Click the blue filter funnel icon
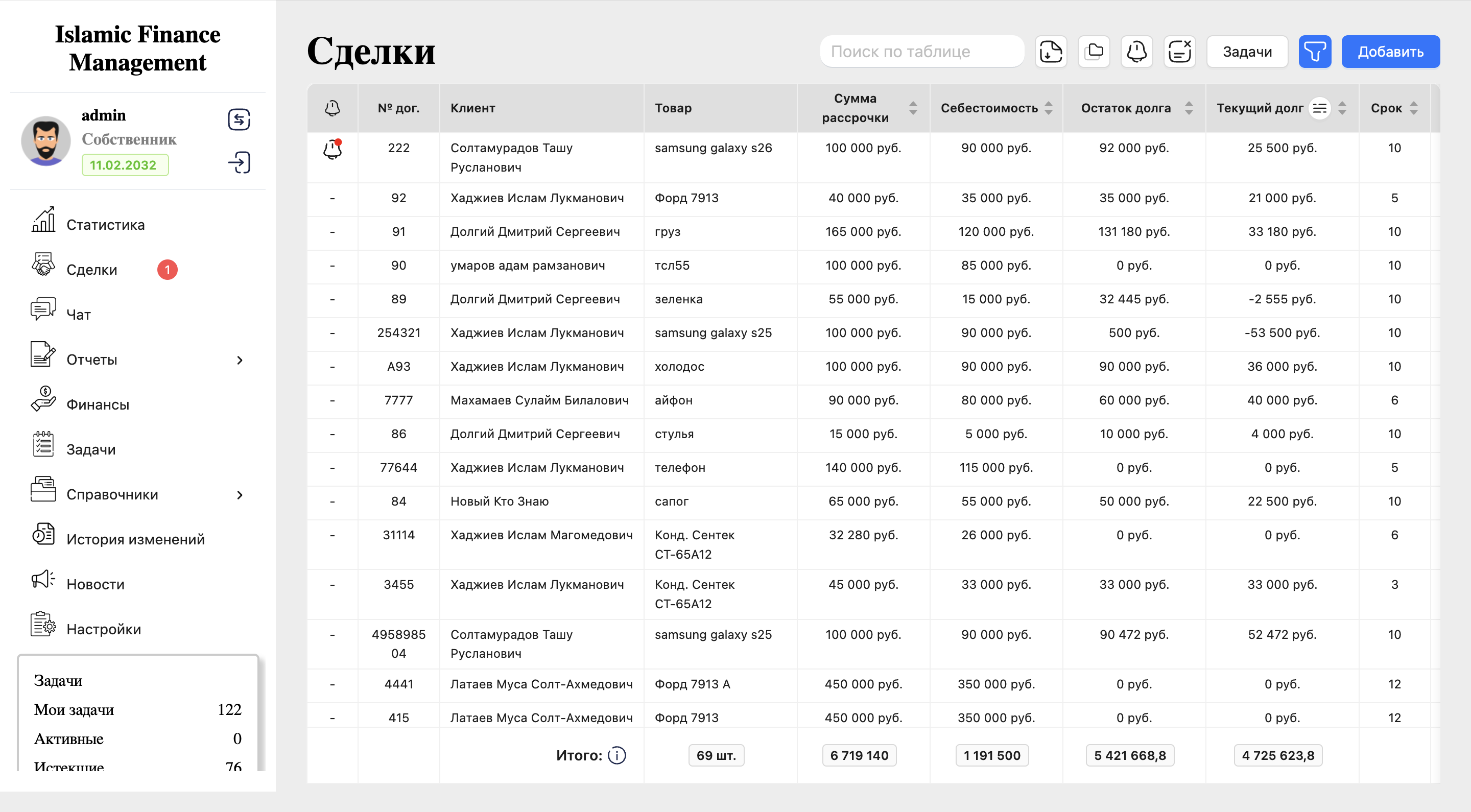1471x812 pixels. point(1314,52)
